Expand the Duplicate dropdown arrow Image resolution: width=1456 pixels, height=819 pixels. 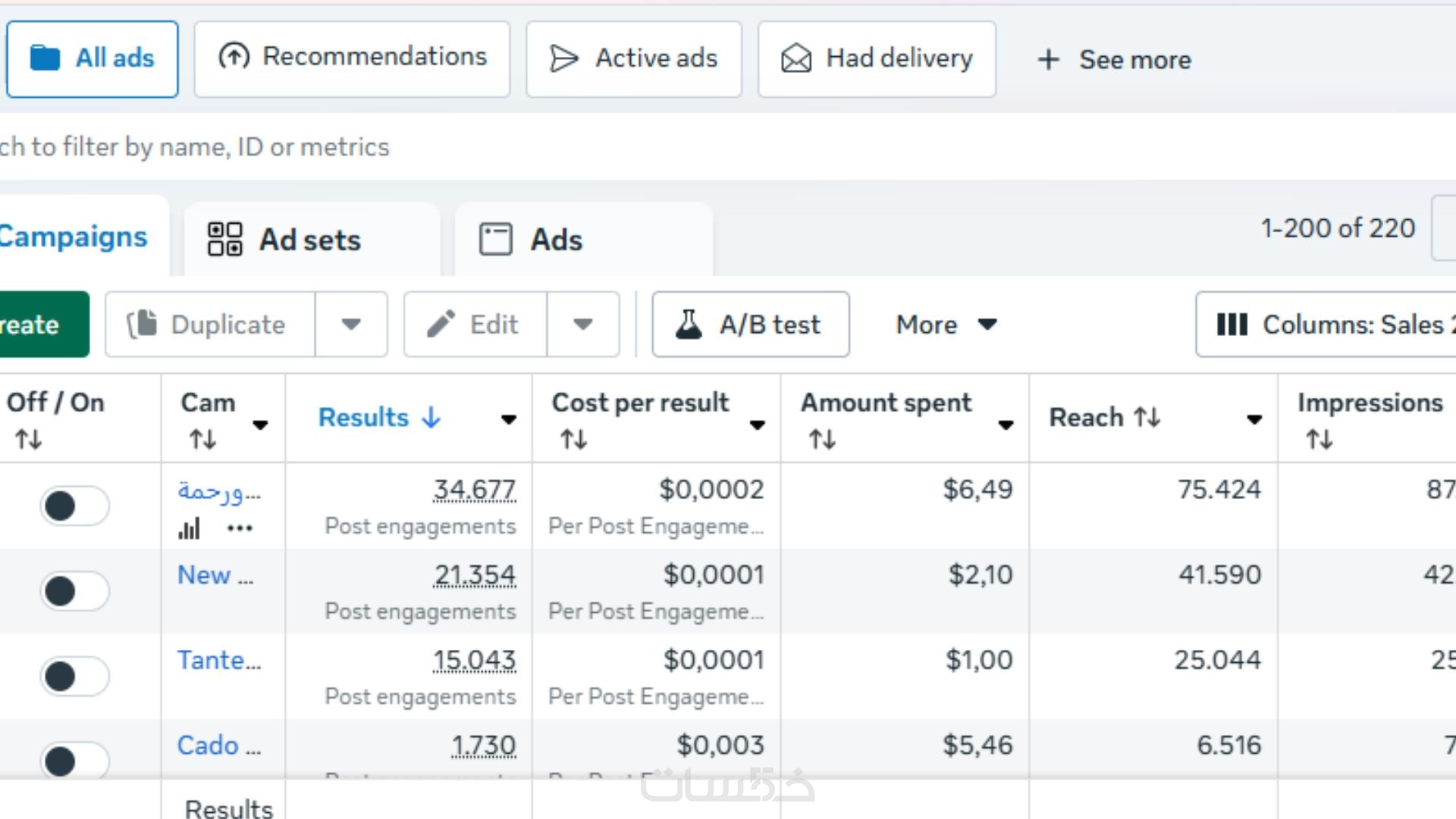tap(350, 325)
